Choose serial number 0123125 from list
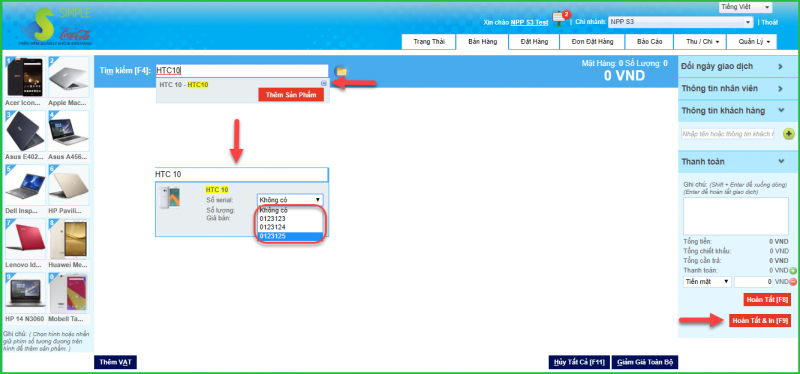Screen dimensions: 800x374 (290, 236)
